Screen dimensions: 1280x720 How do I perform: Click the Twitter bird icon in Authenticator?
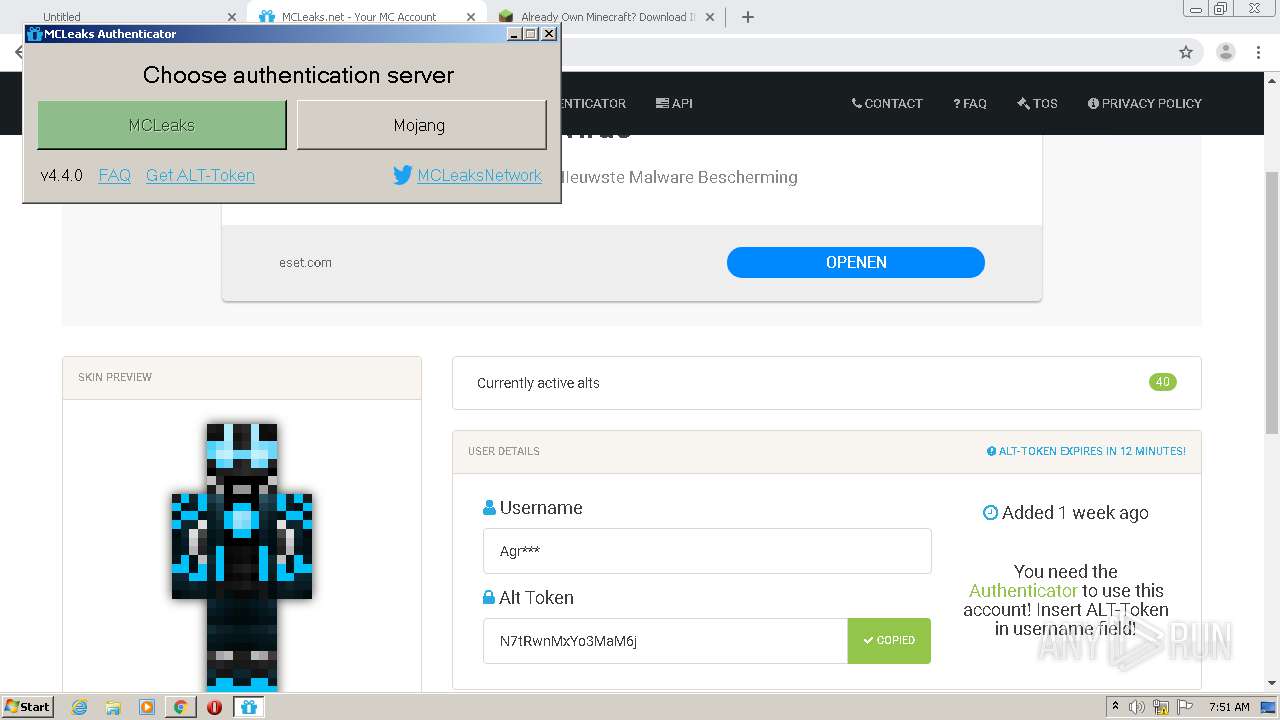403,175
